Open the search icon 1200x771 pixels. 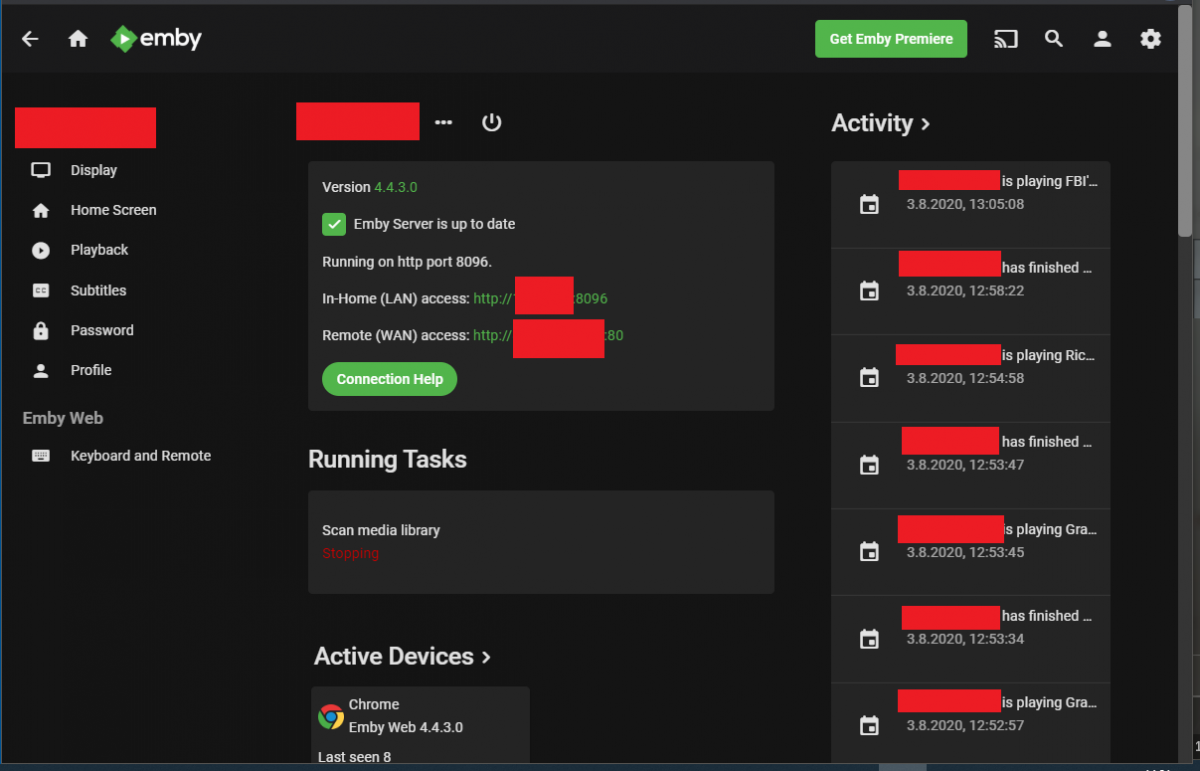click(1054, 39)
